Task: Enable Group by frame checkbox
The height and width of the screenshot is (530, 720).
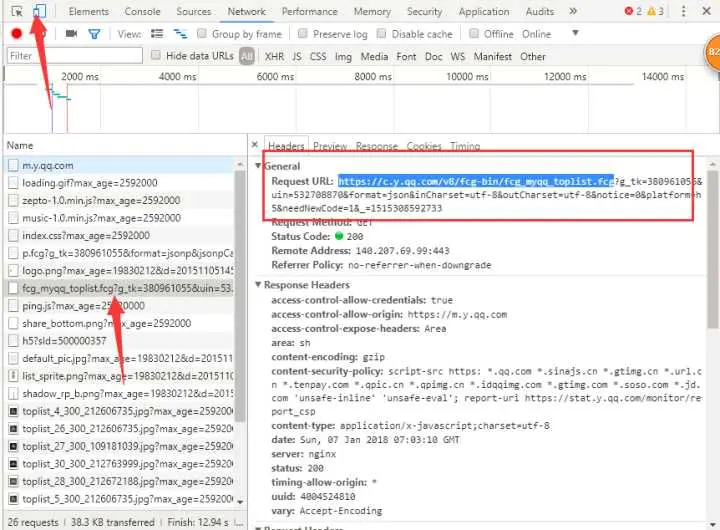Action: (x=202, y=33)
